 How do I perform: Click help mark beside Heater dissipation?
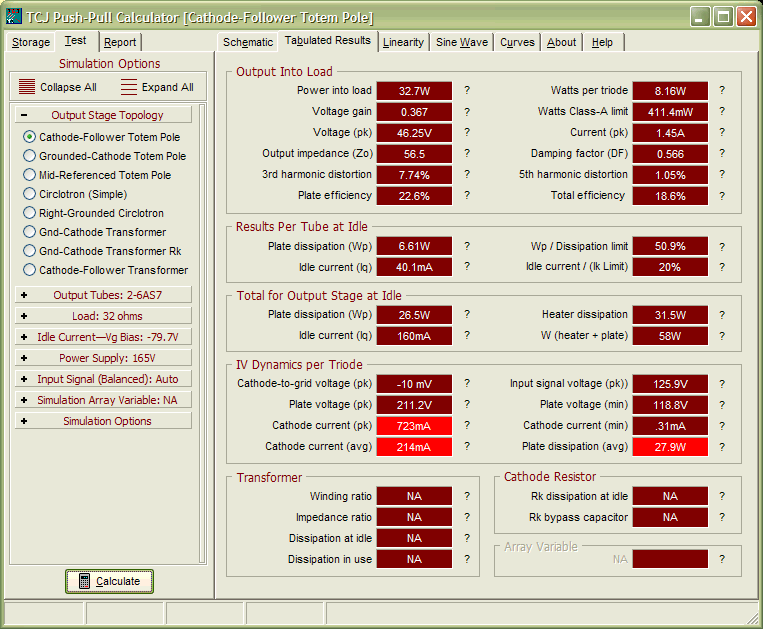[722, 315]
